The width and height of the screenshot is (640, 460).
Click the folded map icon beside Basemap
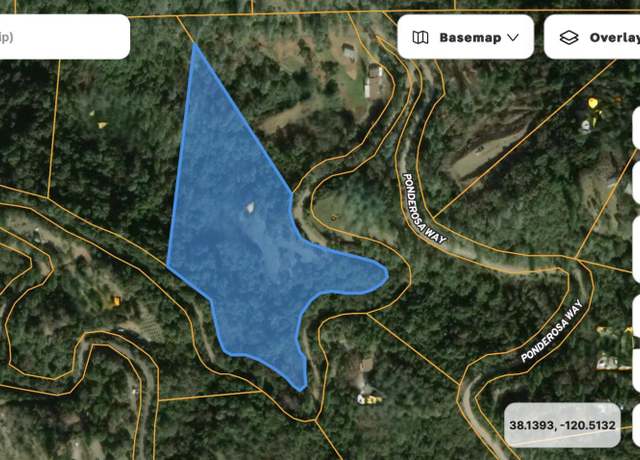(420, 38)
